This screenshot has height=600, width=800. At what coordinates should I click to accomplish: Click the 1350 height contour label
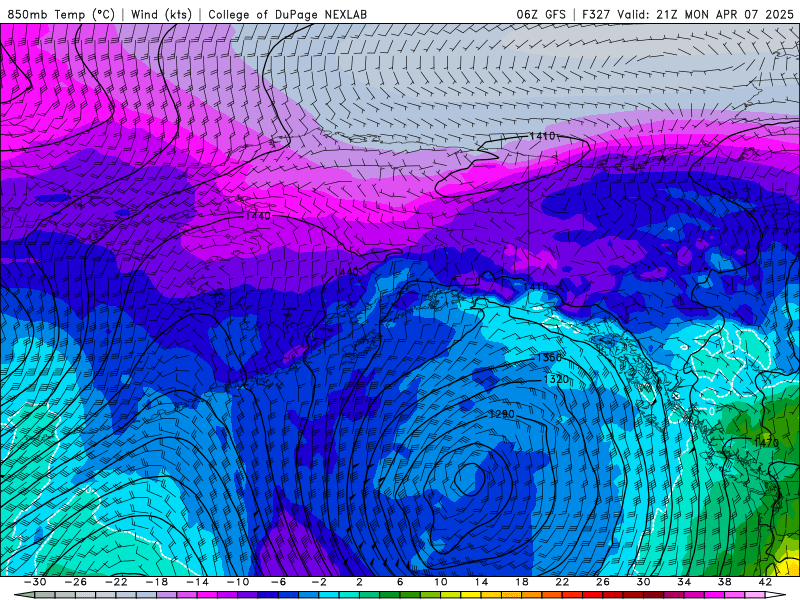[548, 358]
